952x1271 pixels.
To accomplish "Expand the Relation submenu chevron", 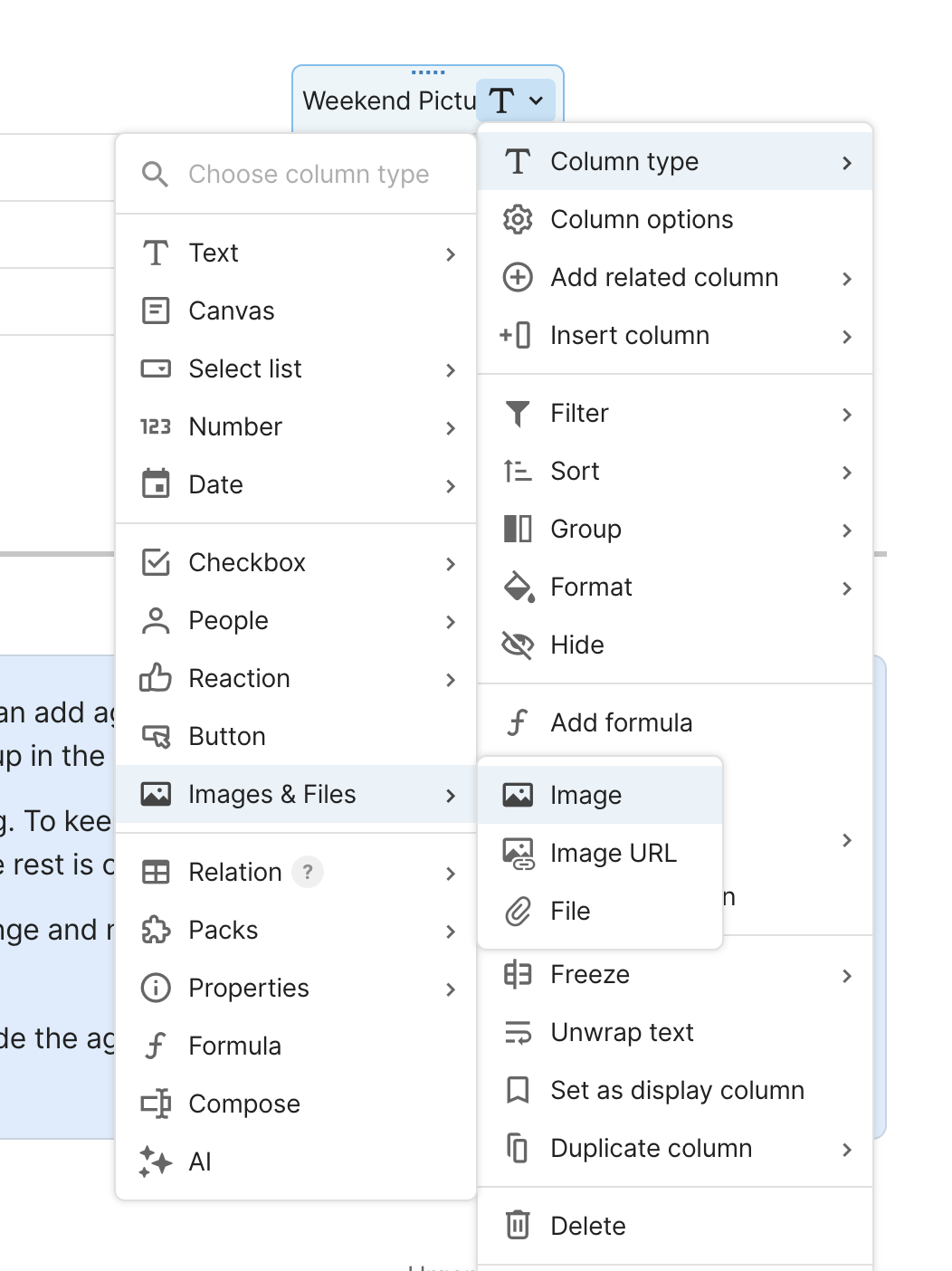I will (x=451, y=872).
